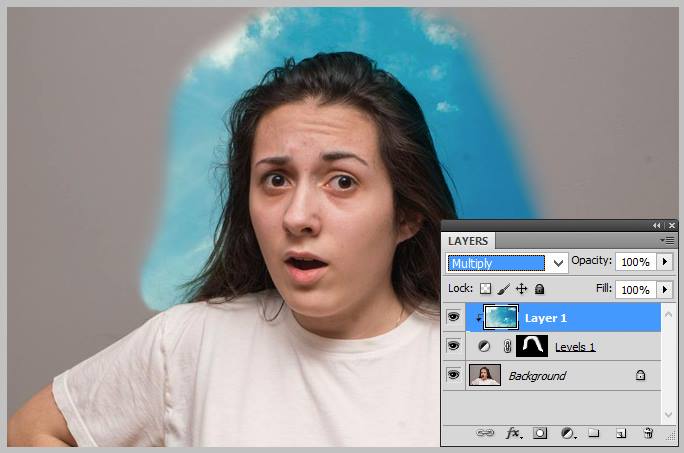Create a new group folder icon
The width and height of the screenshot is (684, 453).
[x=593, y=433]
